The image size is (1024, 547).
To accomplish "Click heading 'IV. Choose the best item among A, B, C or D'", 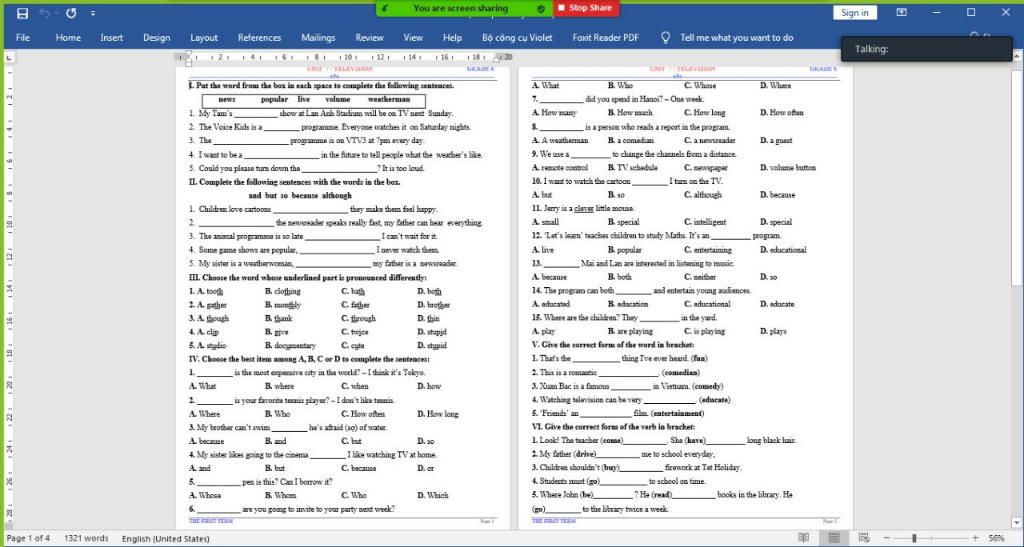I will coord(309,359).
